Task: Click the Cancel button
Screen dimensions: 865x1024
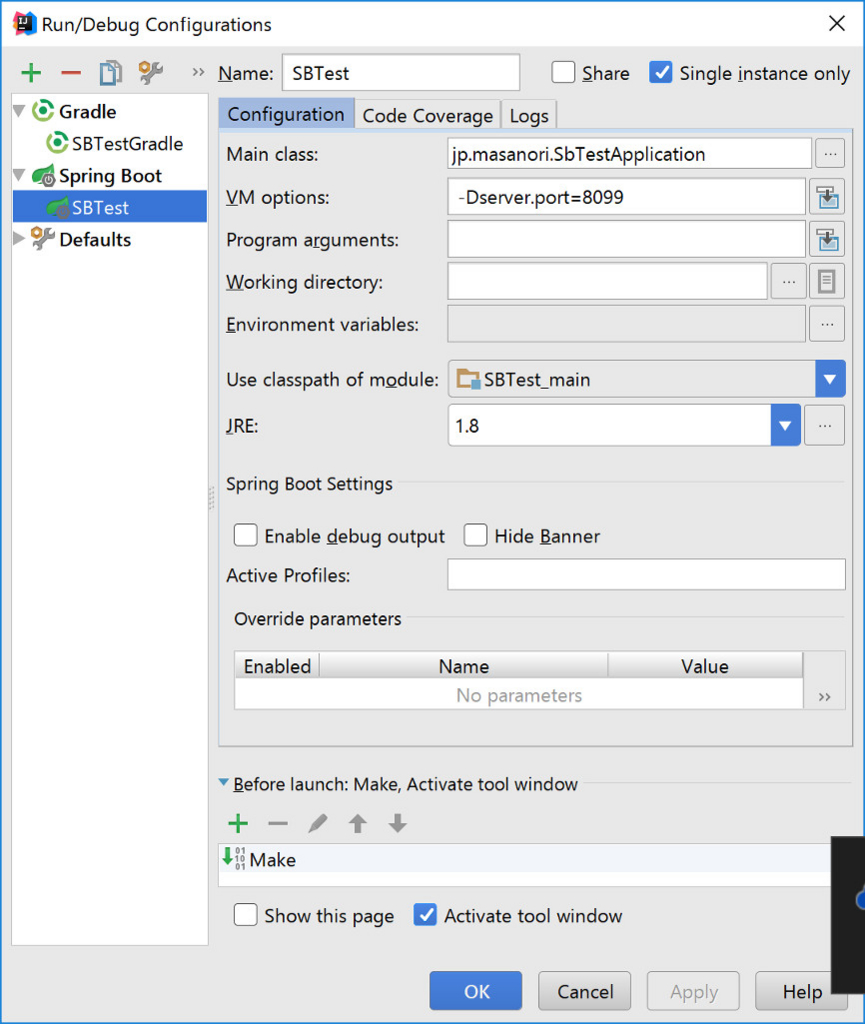Action: pyautogui.click(x=585, y=991)
